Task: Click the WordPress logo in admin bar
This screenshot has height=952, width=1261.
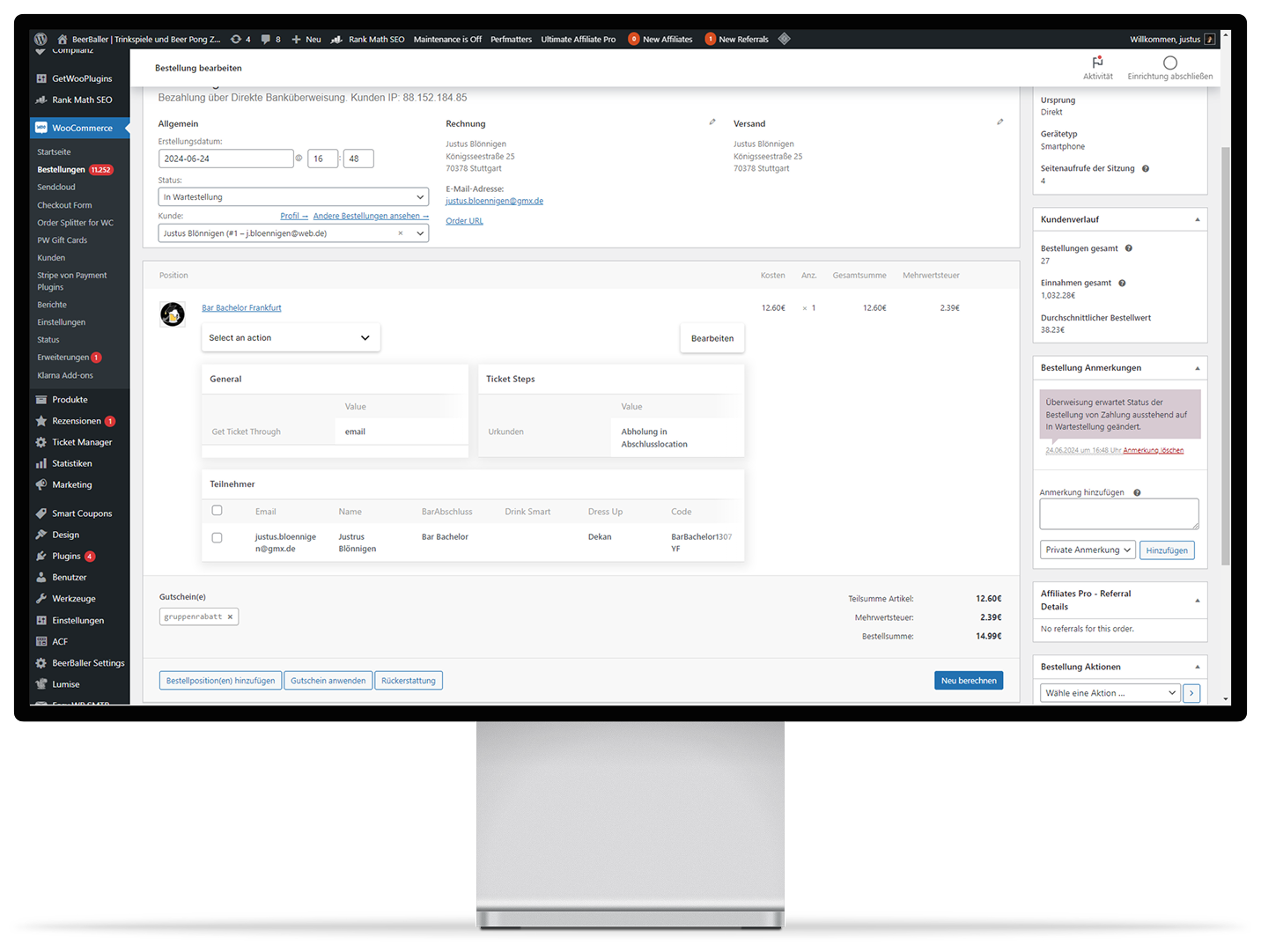Action: click(x=41, y=39)
